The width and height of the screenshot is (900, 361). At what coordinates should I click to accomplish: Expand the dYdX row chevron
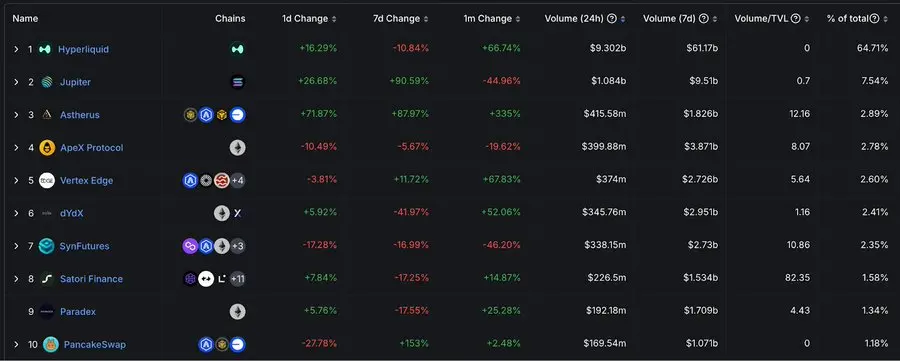(17, 213)
